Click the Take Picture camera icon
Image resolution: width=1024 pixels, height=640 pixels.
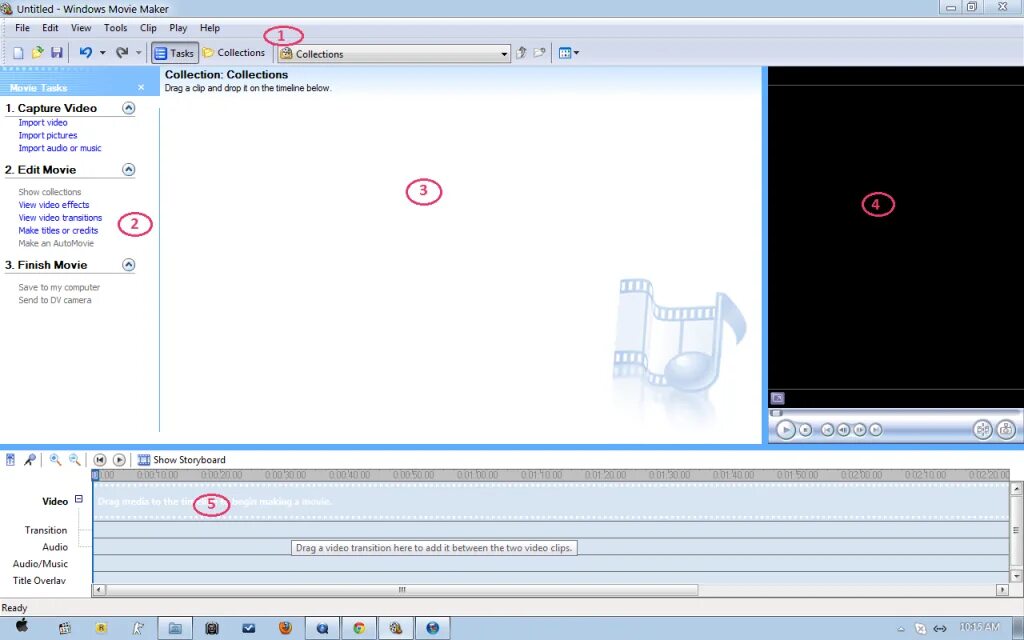pos(1006,430)
